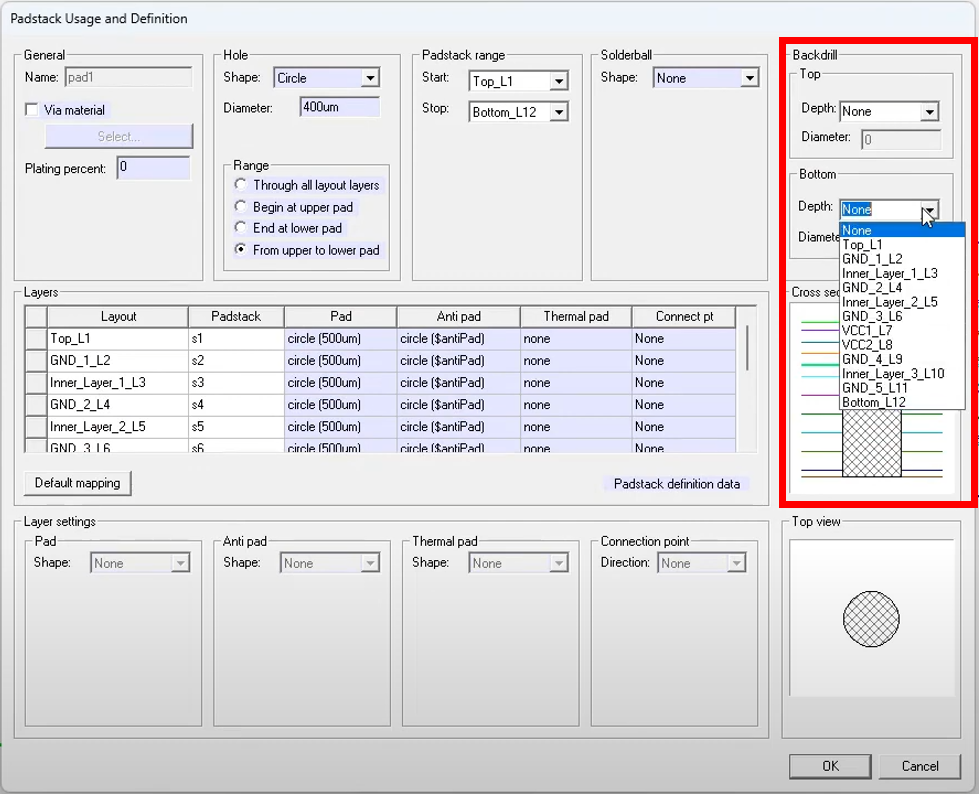Confirm the dialog with OK
The height and width of the screenshot is (794, 979).
pos(830,766)
